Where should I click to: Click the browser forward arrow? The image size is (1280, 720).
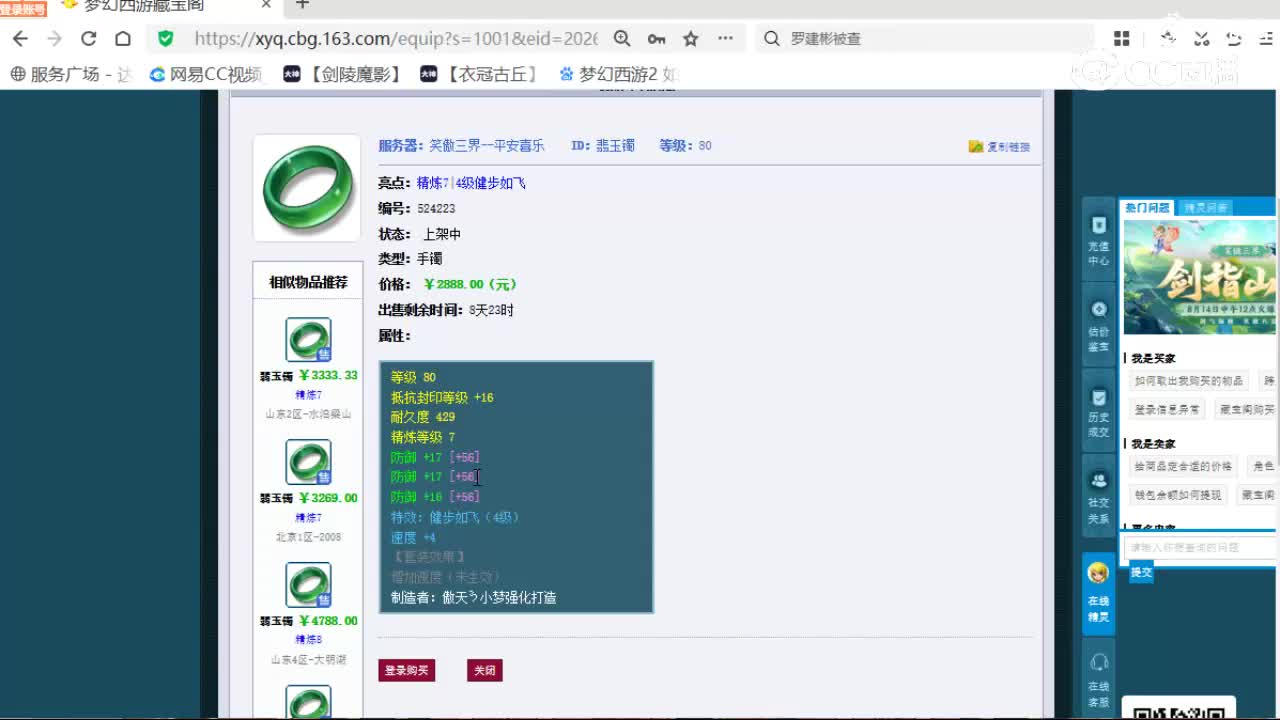point(55,39)
